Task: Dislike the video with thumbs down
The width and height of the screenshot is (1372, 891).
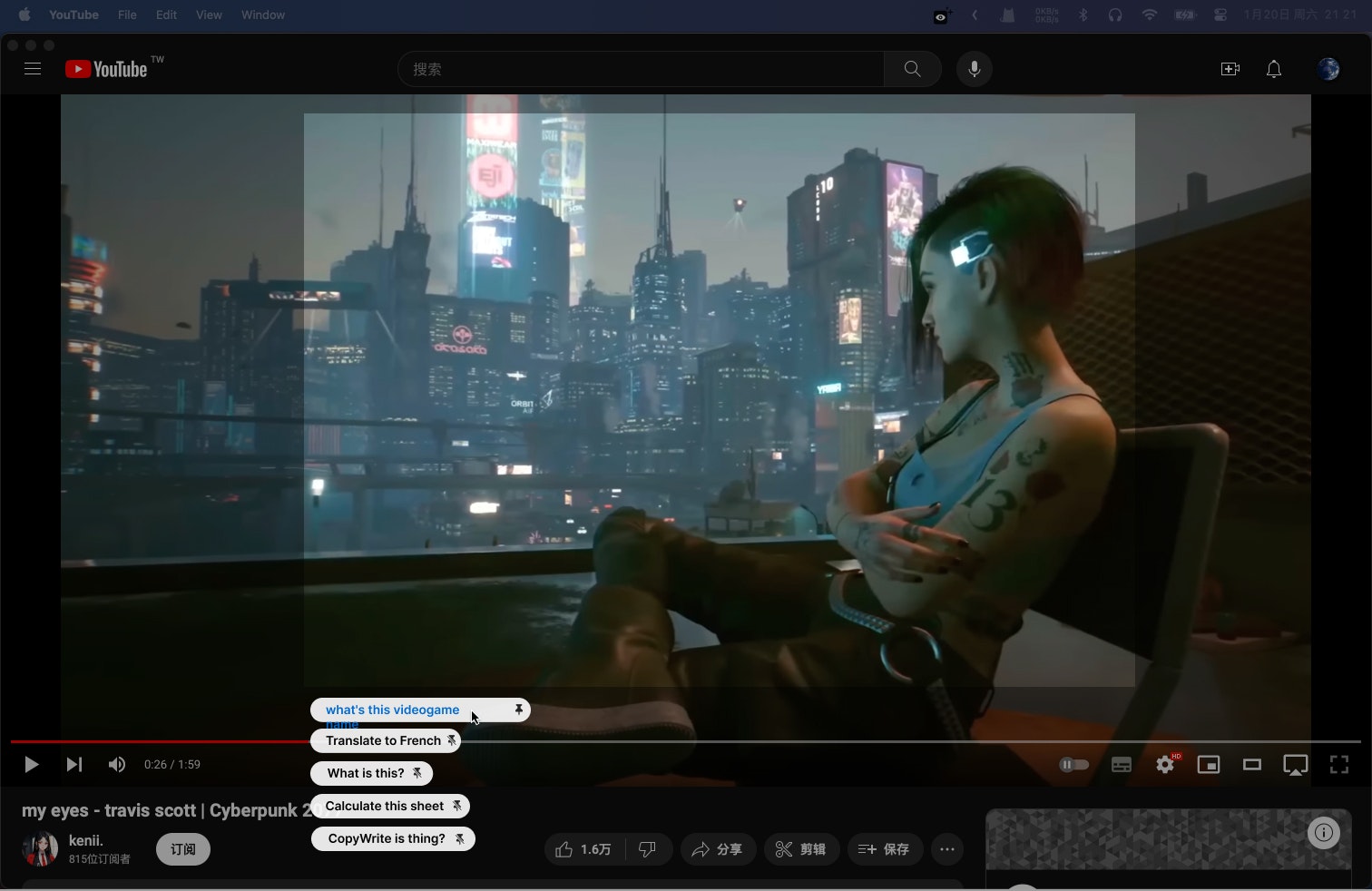Action: click(x=647, y=849)
